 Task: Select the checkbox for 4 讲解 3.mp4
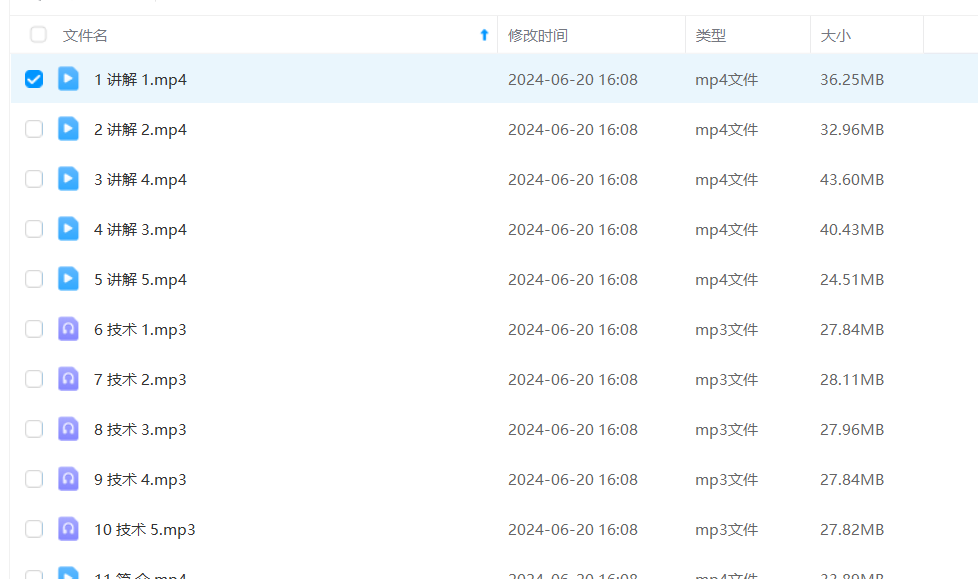pos(34,229)
